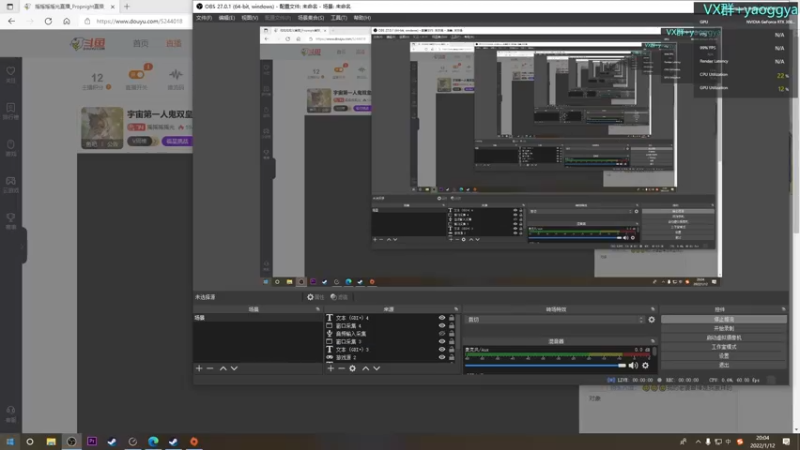Viewport: 800px width, 450px height.
Task: Click 启动虚拟摄像机 virtual camera button
Action: (724, 337)
